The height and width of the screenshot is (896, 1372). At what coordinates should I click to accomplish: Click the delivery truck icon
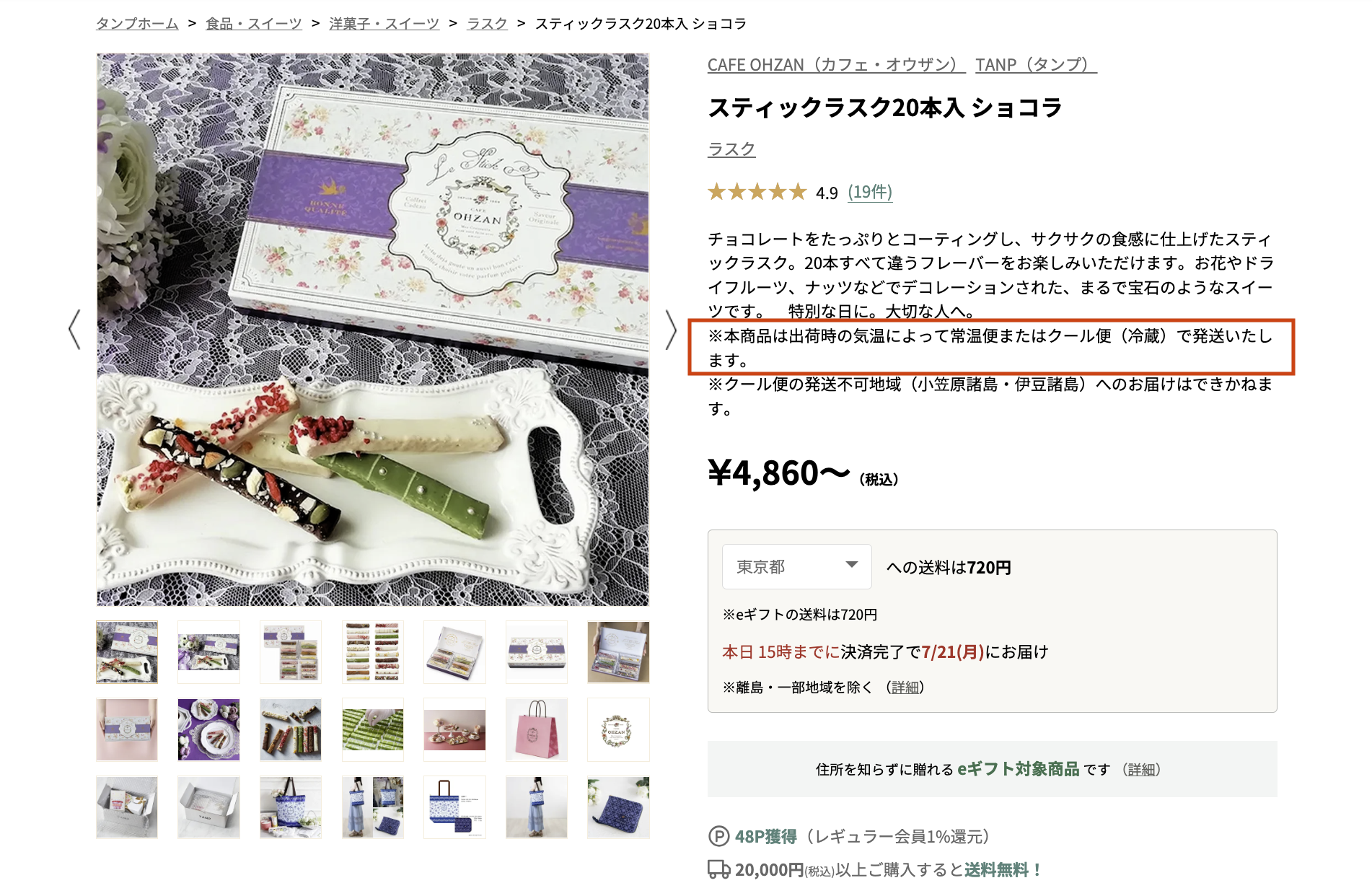tap(718, 869)
